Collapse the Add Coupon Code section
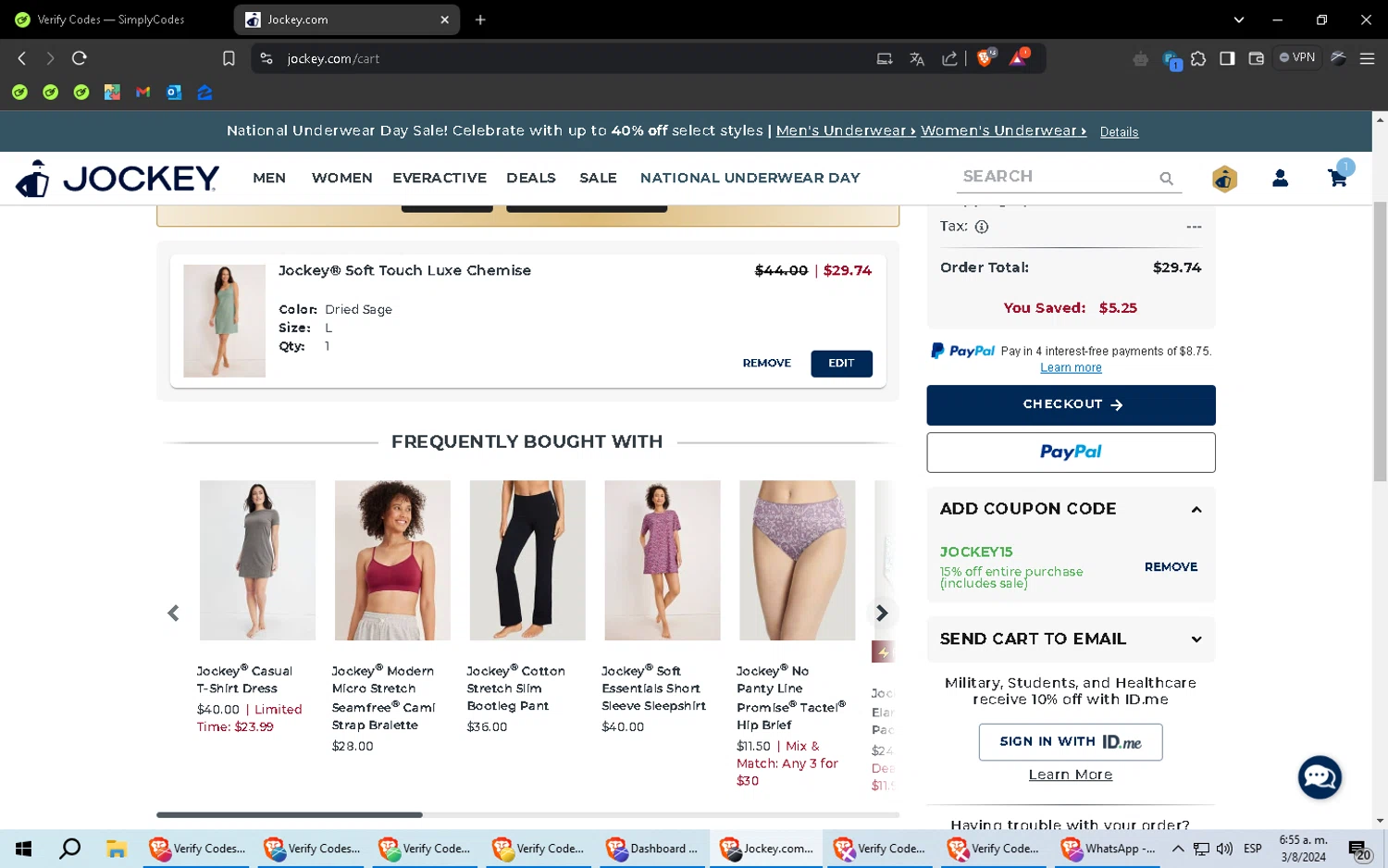Viewport: 1388px width, 868px height. coord(1196,510)
